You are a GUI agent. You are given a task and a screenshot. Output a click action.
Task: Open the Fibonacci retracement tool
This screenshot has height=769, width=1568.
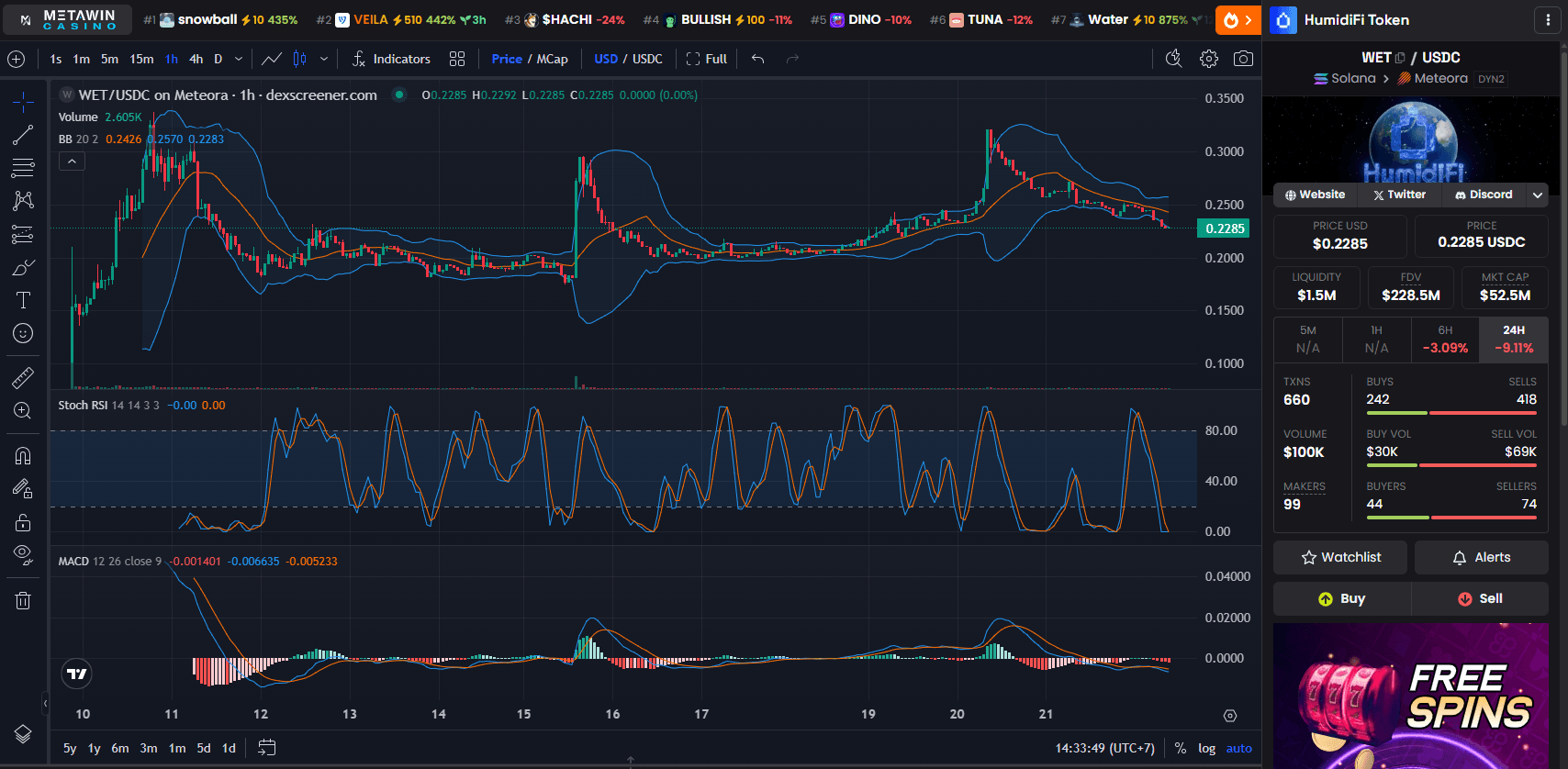point(23,168)
